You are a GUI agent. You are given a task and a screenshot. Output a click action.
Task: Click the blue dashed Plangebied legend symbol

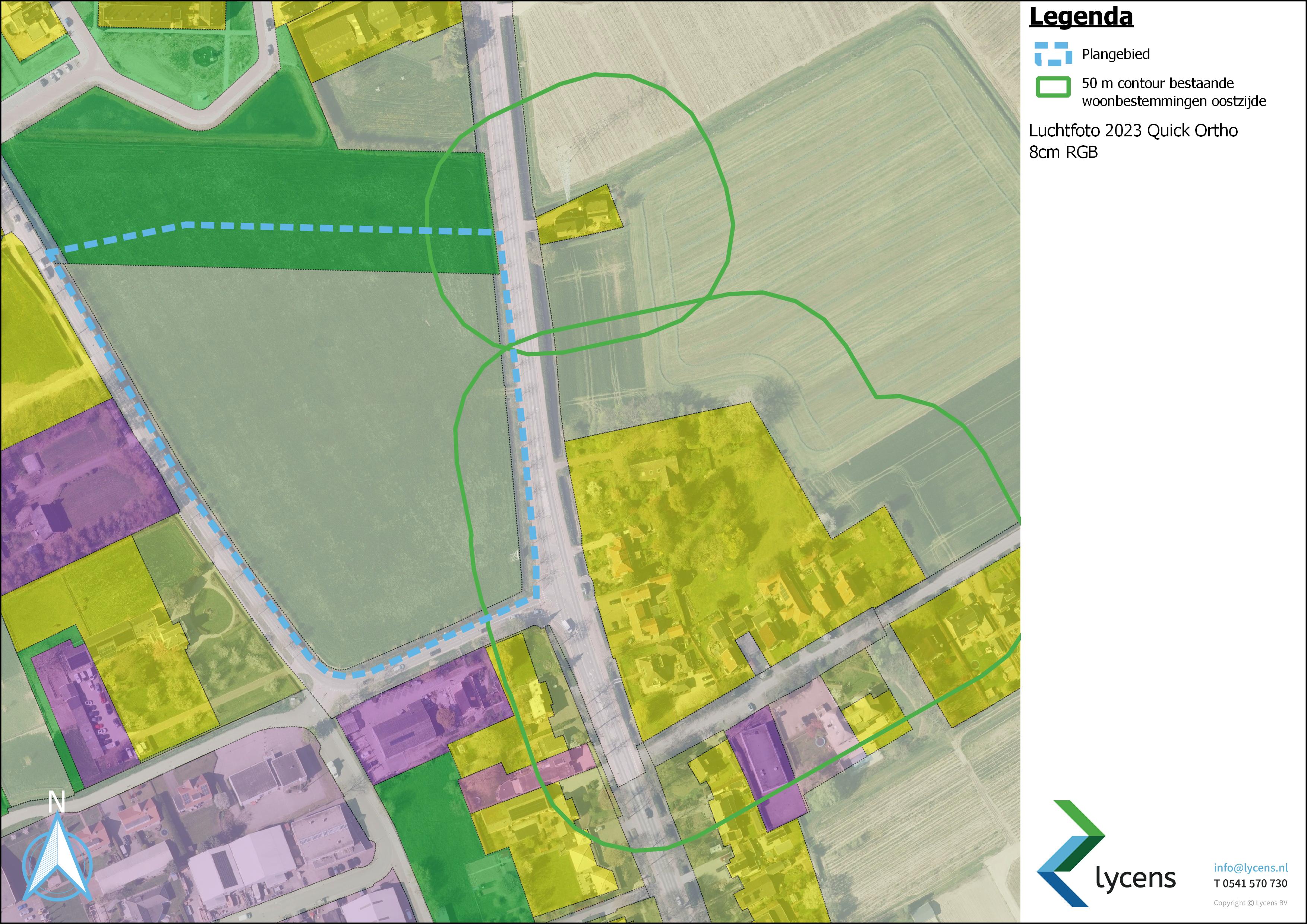tap(1053, 54)
